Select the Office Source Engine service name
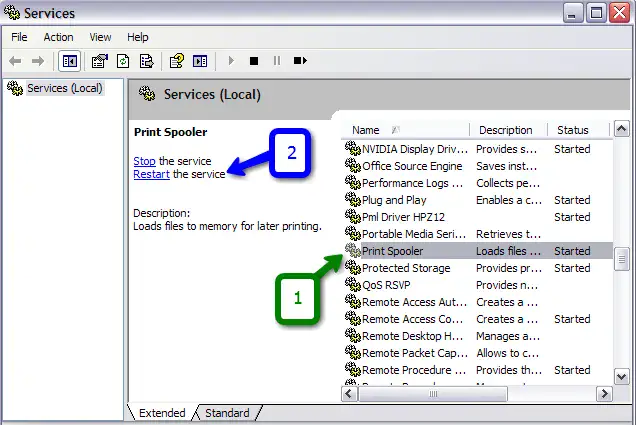Screen dimensions: 636x425 click(x=412, y=166)
